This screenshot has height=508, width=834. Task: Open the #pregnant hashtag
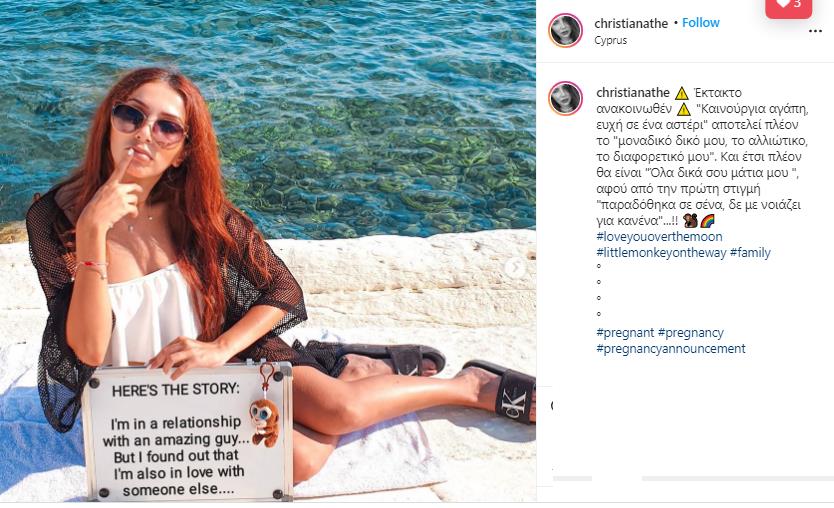[x=625, y=332]
